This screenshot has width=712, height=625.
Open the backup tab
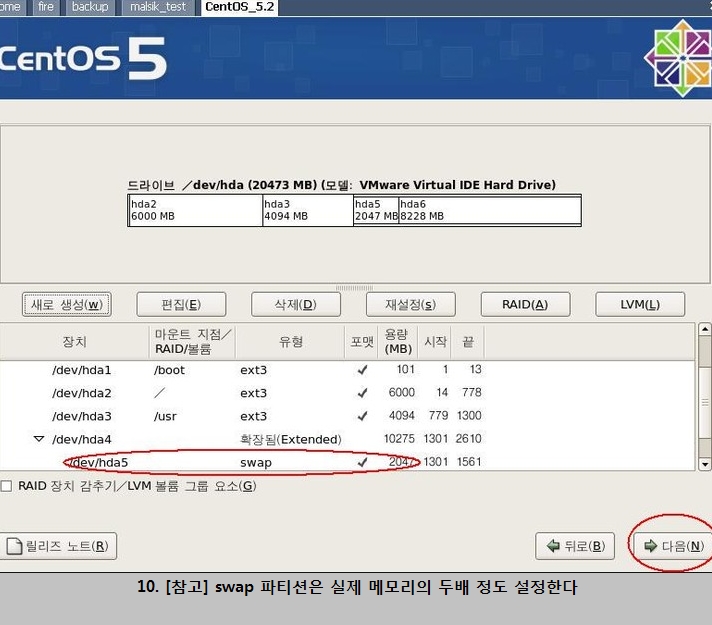(x=90, y=7)
